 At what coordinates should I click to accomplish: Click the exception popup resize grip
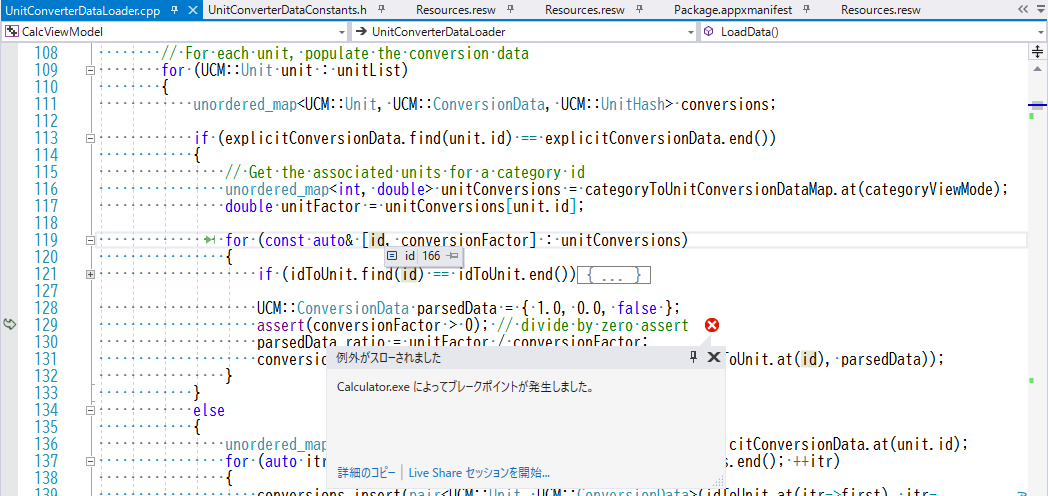(719, 481)
